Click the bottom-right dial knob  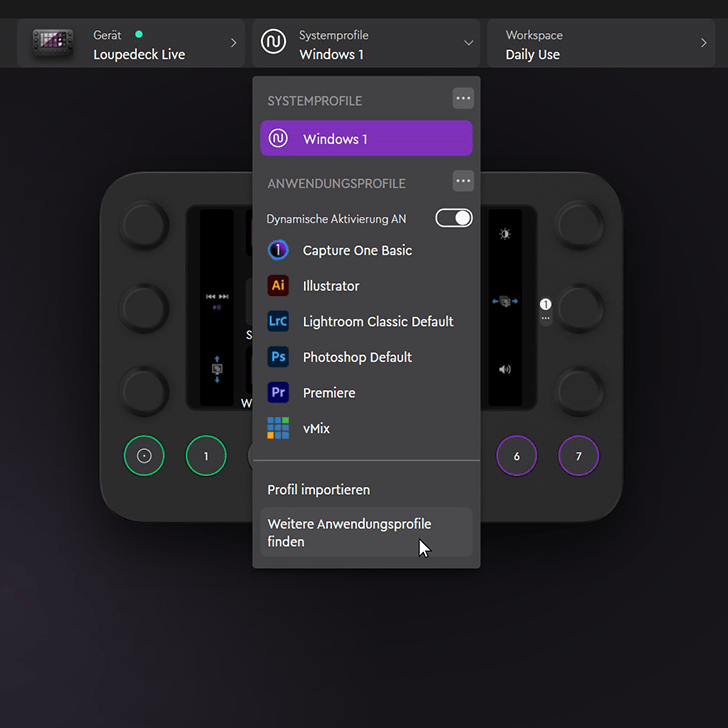click(x=579, y=391)
